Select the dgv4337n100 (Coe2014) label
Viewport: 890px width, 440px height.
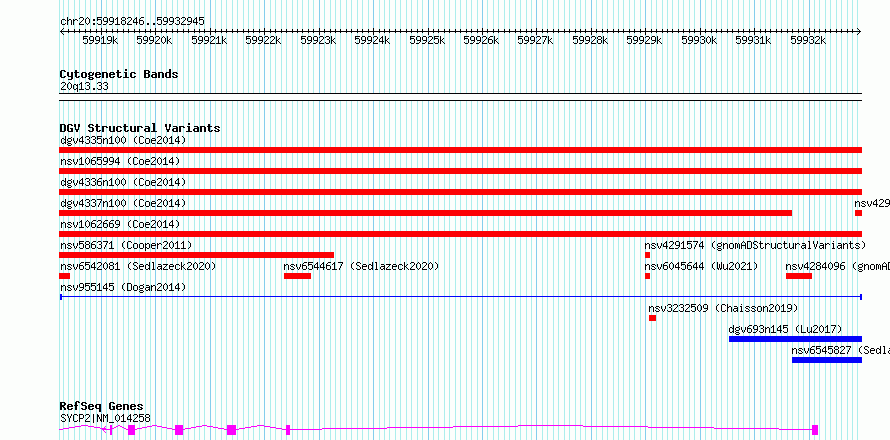[x=123, y=203]
